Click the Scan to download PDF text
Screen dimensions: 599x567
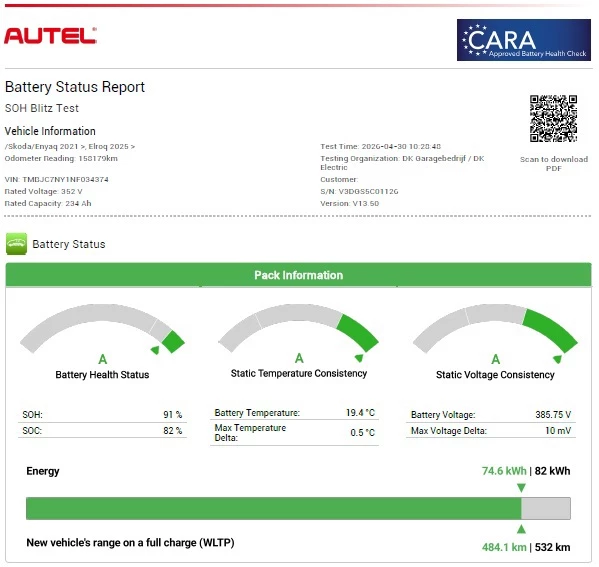pos(554,164)
